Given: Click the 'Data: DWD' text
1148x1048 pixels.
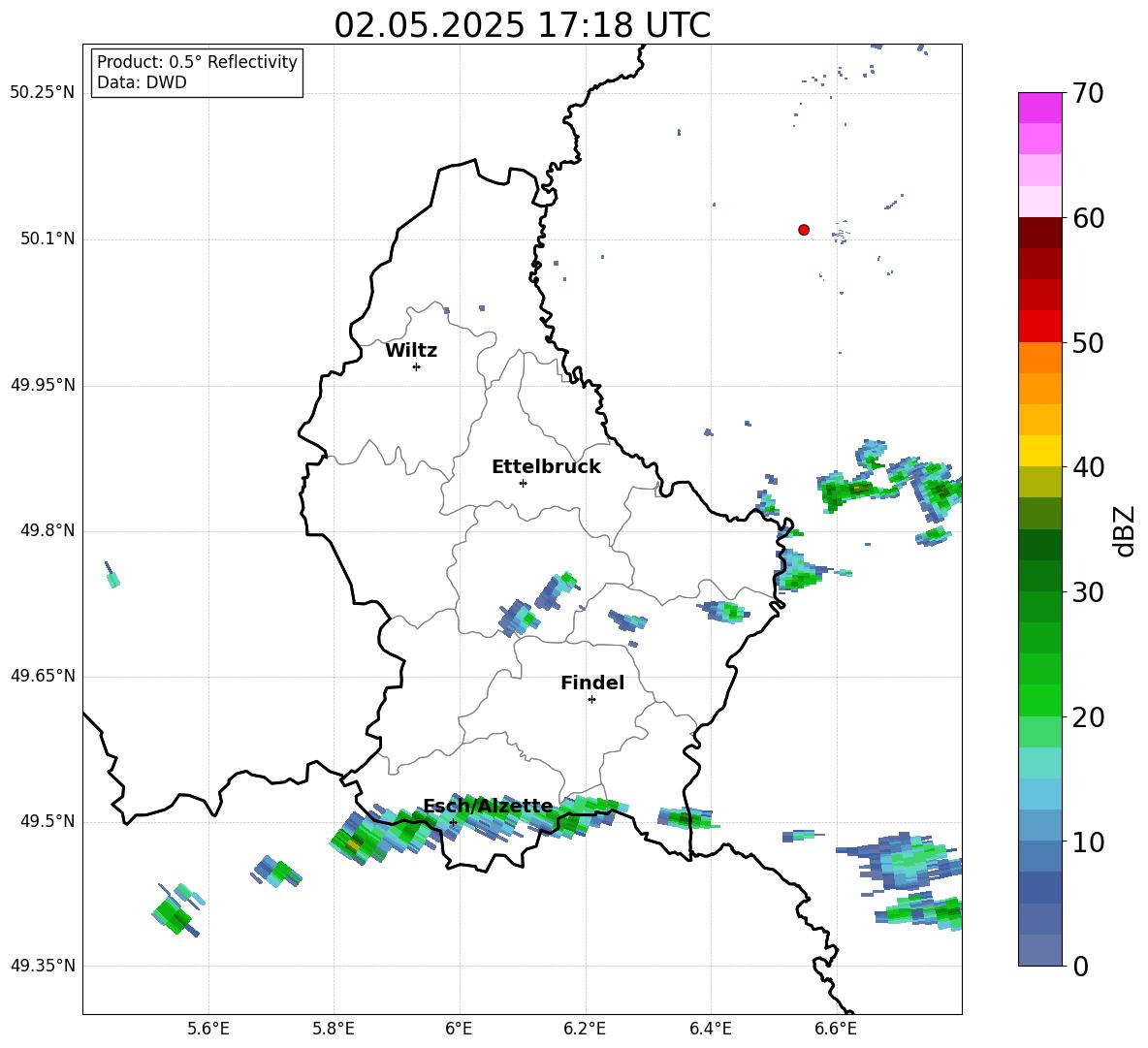Looking at the screenshot, I should (x=142, y=82).
